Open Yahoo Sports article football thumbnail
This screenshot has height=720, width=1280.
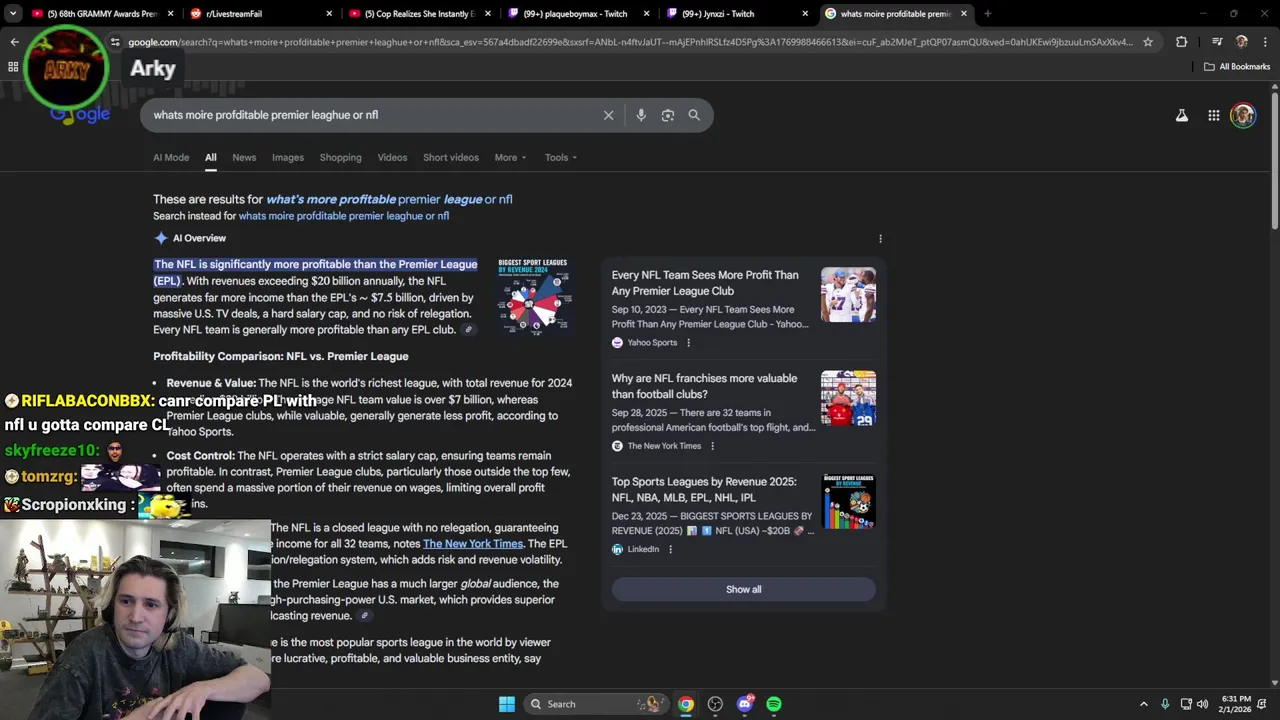click(848, 295)
